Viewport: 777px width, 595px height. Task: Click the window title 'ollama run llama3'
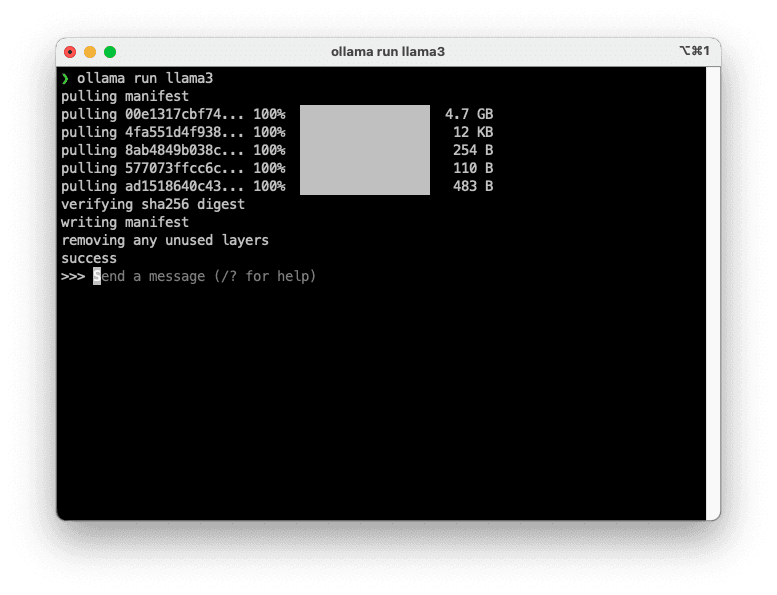coord(388,52)
